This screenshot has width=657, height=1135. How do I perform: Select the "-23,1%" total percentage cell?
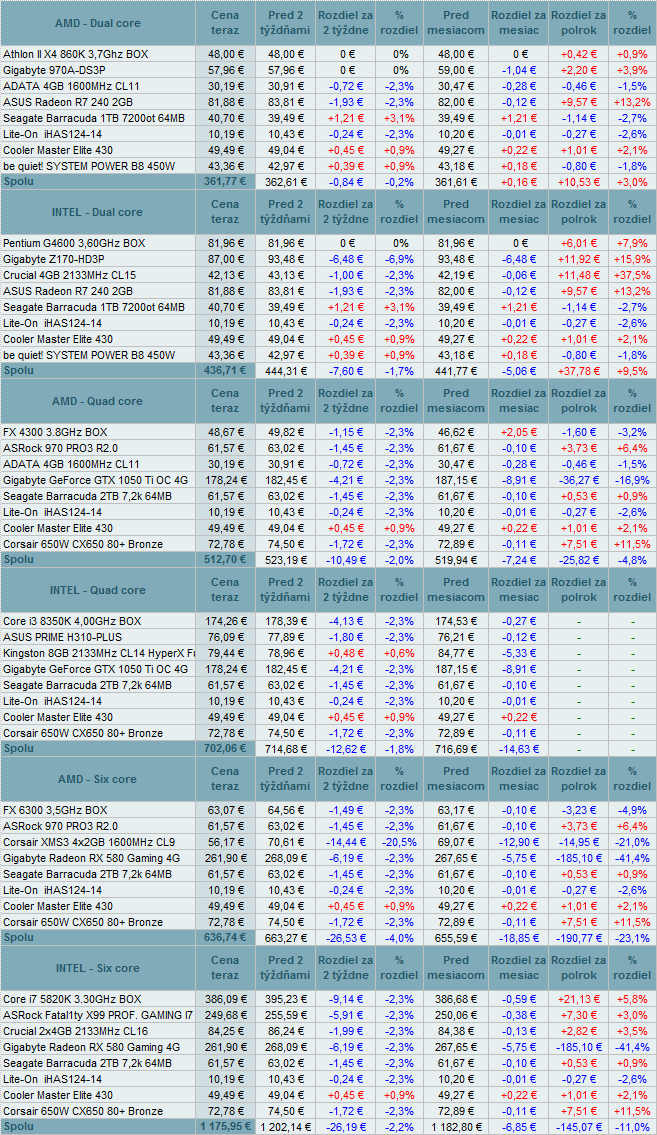click(633, 937)
